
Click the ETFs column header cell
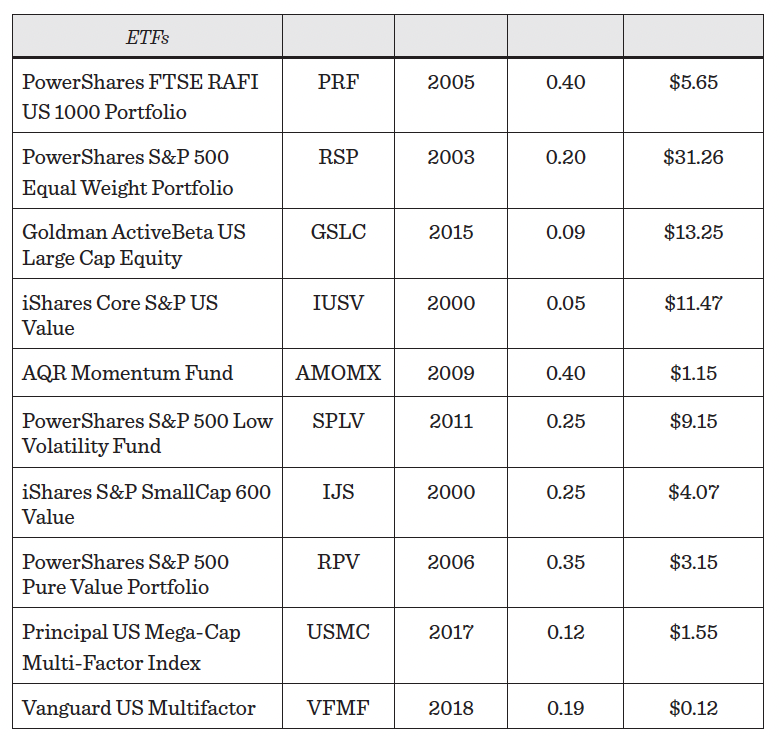pyautogui.click(x=147, y=37)
